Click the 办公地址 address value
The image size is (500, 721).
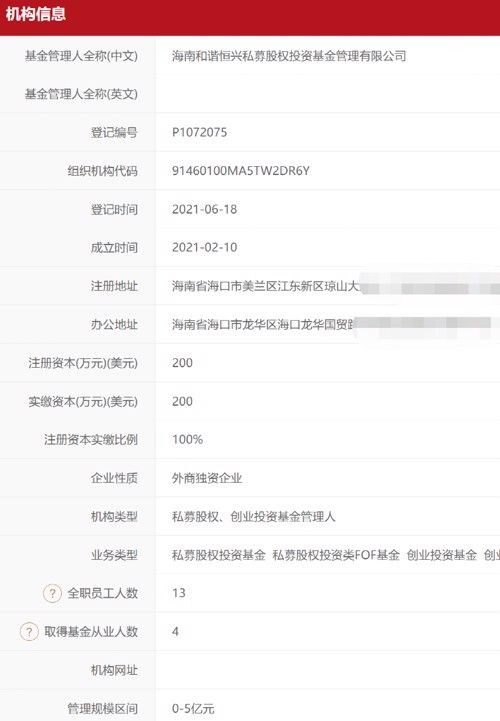click(336, 324)
